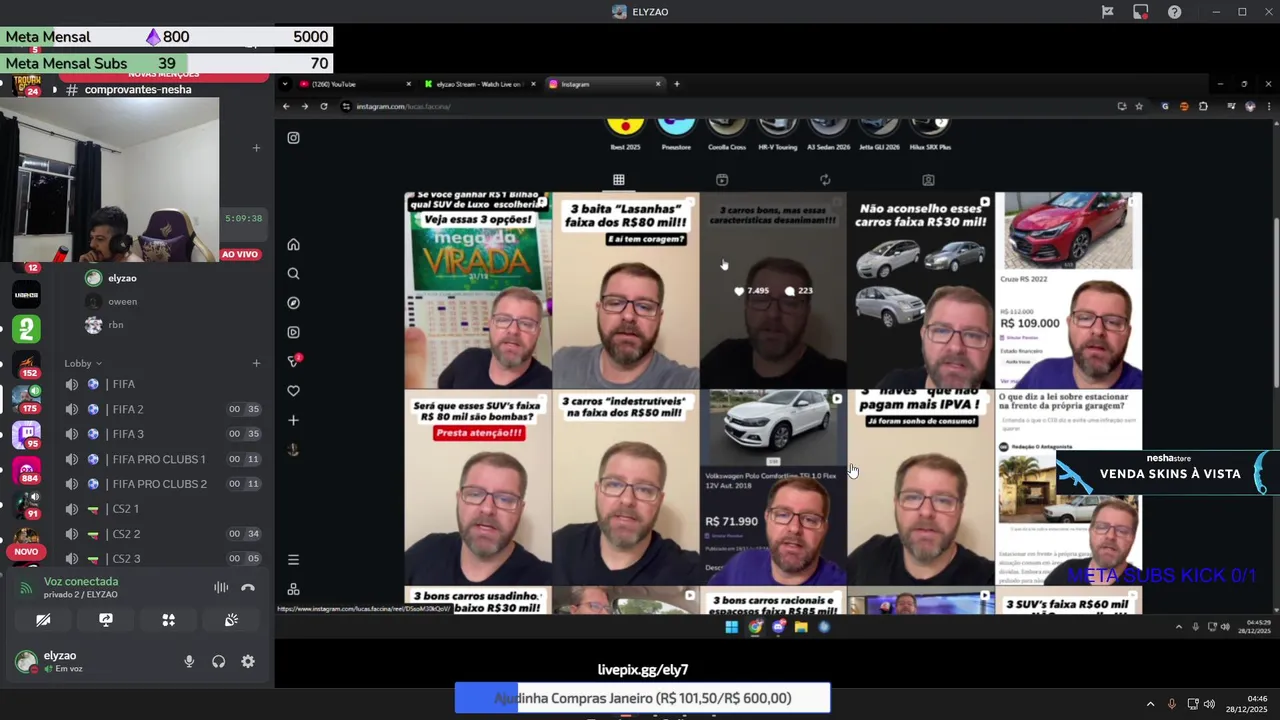Open the 3 baita Lasanhas reel
Image resolution: width=1280 pixels, height=720 pixels.
pos(626,290)
